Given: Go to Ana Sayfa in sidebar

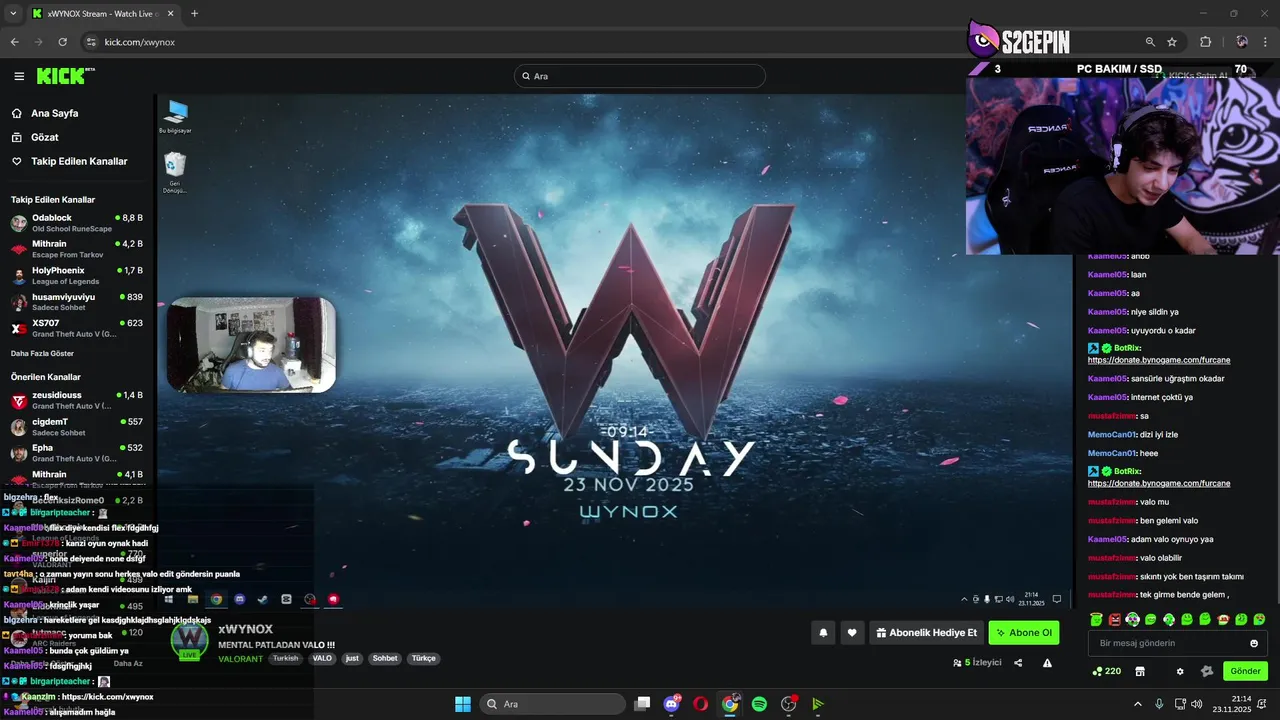Looking at the screenshot, I should pyautogui.click(x=54, y=113).
